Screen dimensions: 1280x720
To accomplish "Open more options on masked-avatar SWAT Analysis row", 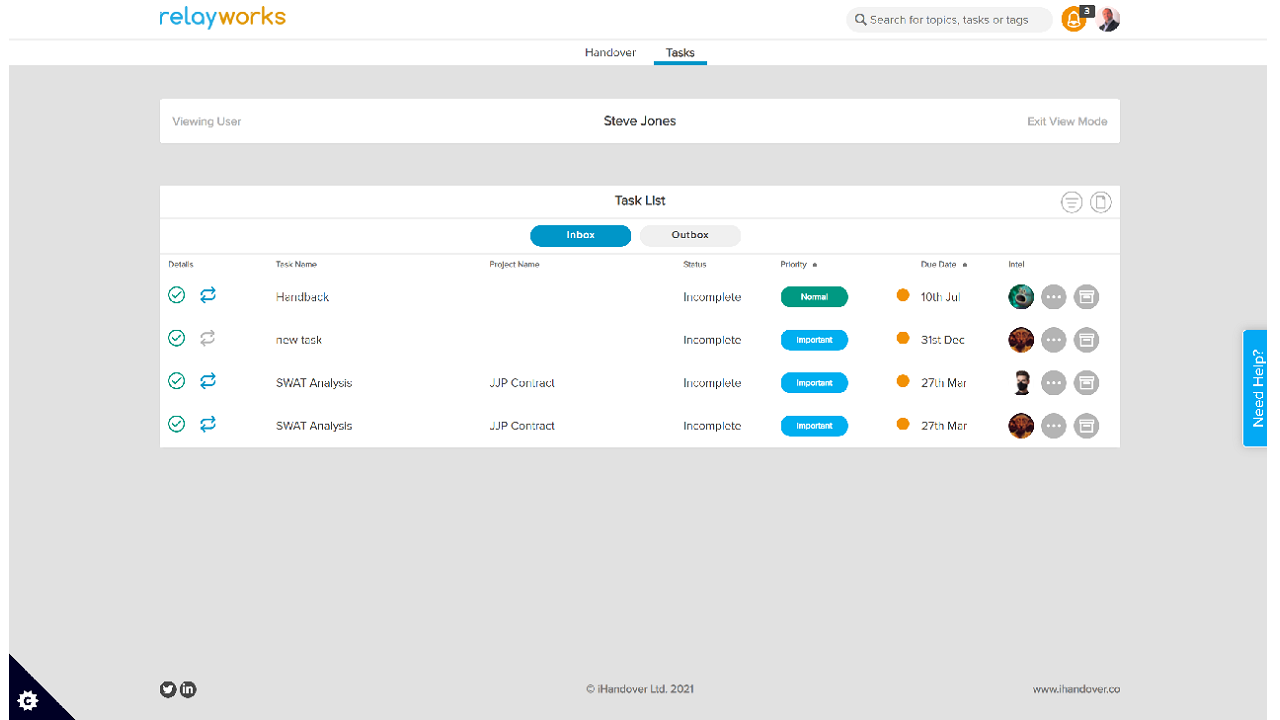I will click(x=1054, y=383).
